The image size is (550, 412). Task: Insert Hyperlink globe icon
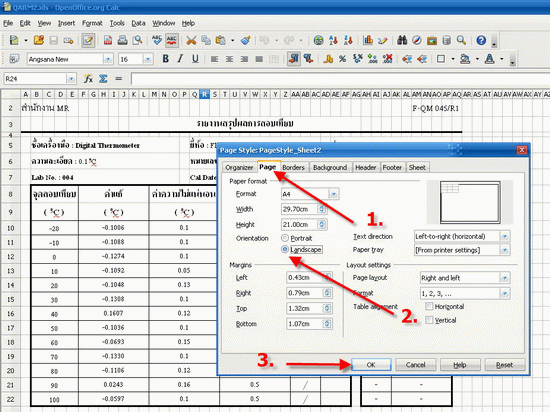click(318, 40)
